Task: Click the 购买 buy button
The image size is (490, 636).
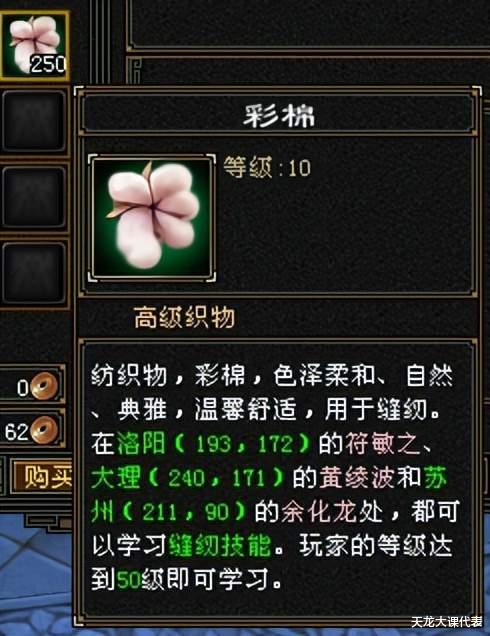Action: pyautogui.click(x=44, y=477)
